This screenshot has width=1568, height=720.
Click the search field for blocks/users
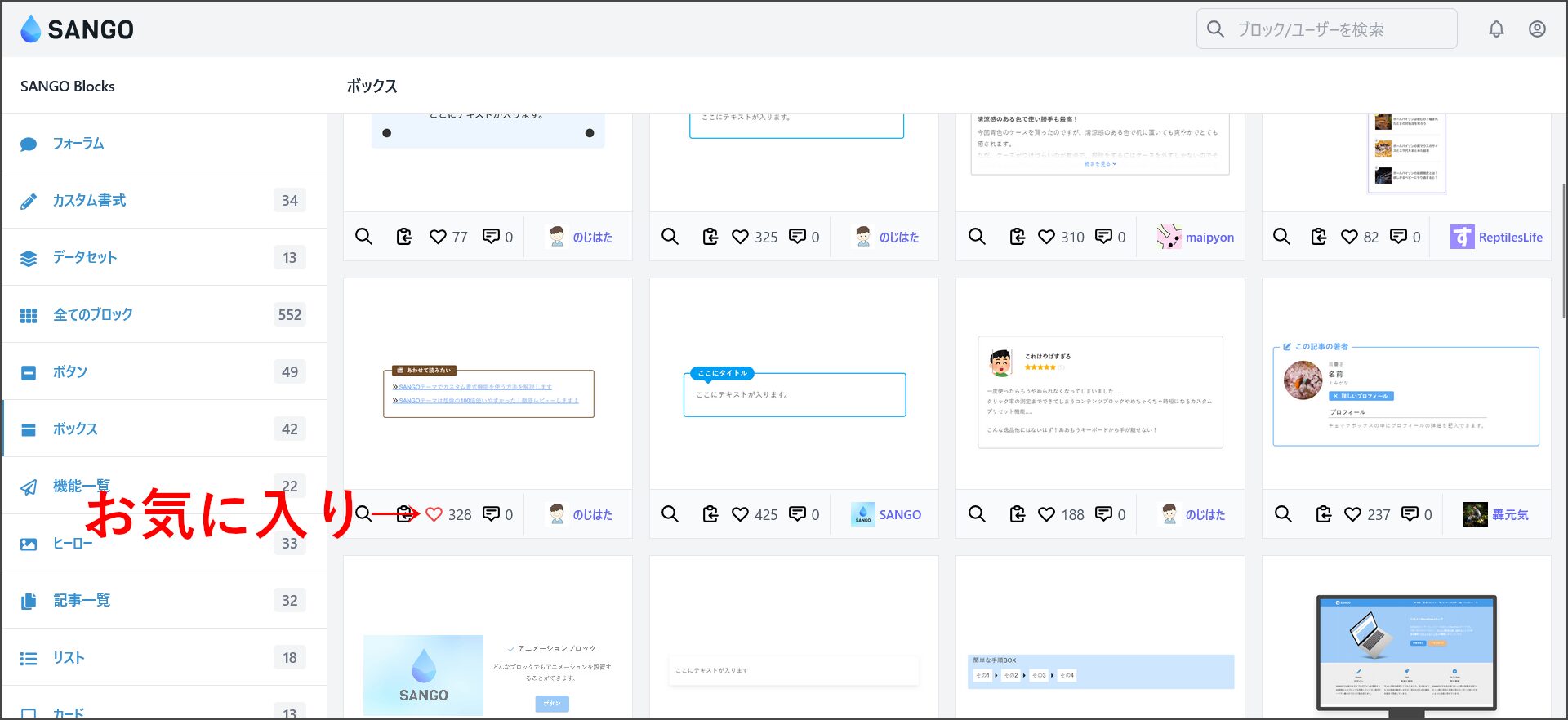pyautogui.click(x=1327, y=29)
